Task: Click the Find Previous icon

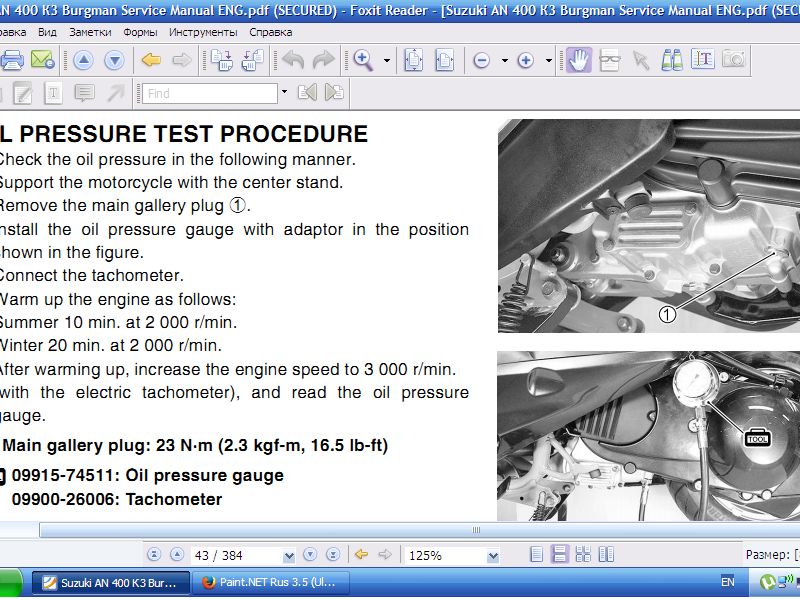Action: (x=307, y=92)
